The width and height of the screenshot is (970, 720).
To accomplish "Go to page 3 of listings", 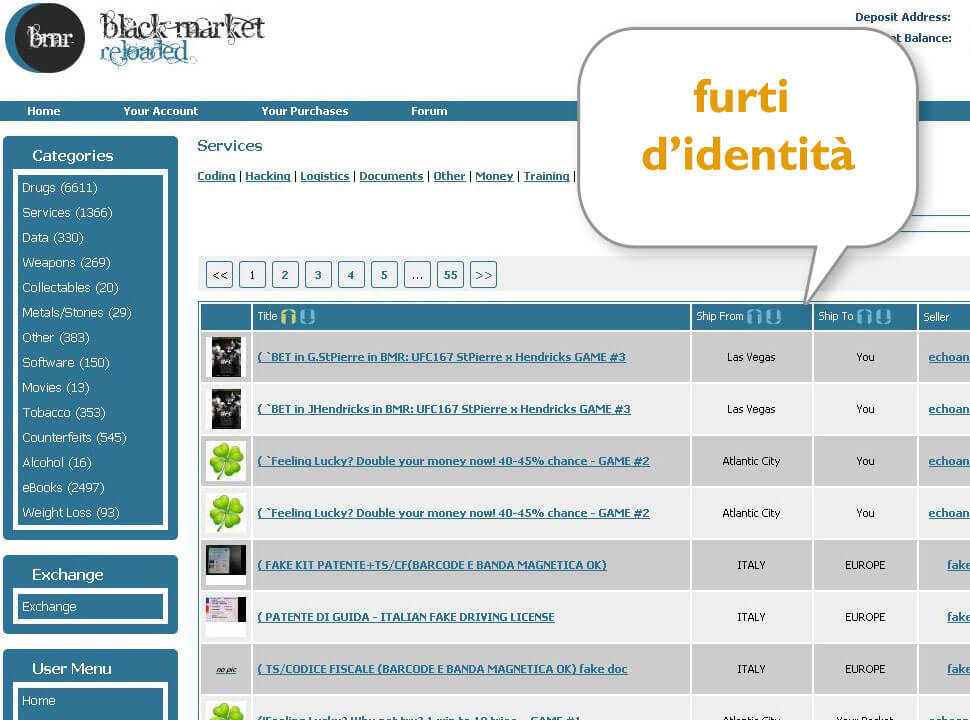I will pyautogui.click(x=318, y=275).
